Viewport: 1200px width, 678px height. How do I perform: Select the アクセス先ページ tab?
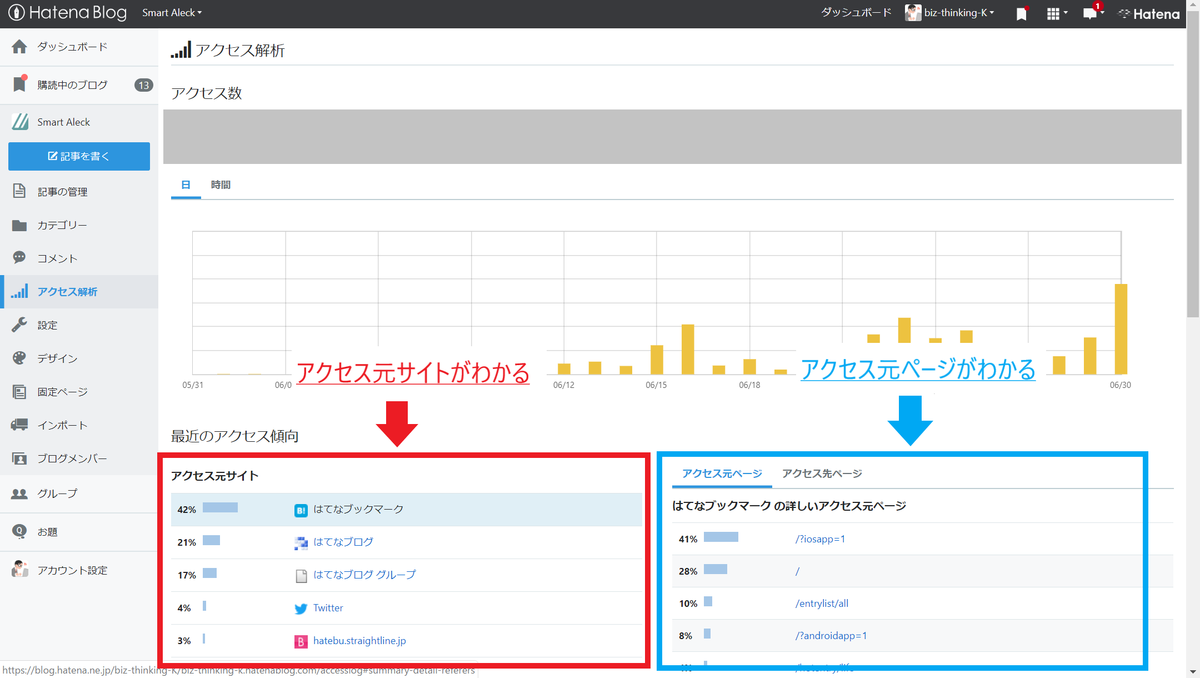point(822,474)
